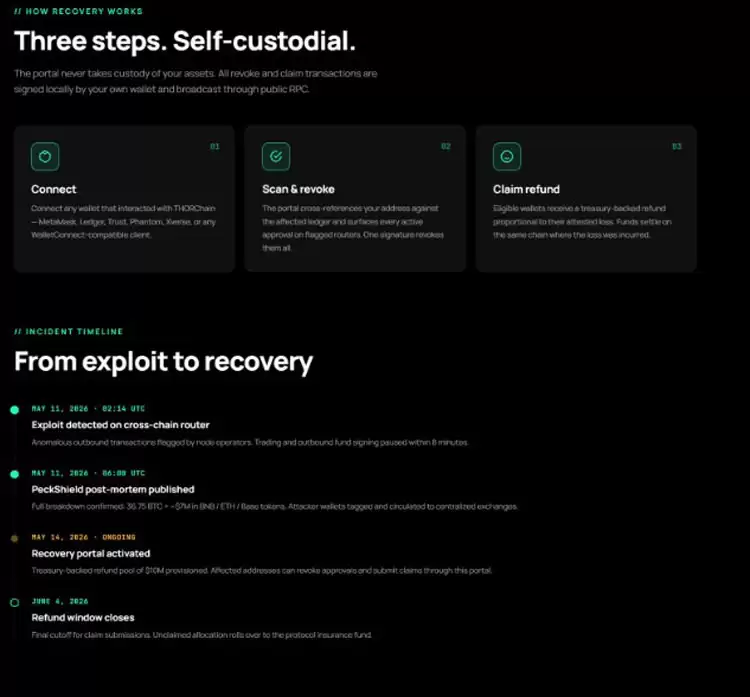Viewport: 750px width, 697px height.
Task: Click the Claim refund smiley icon
Action: [x=507, y=156]
